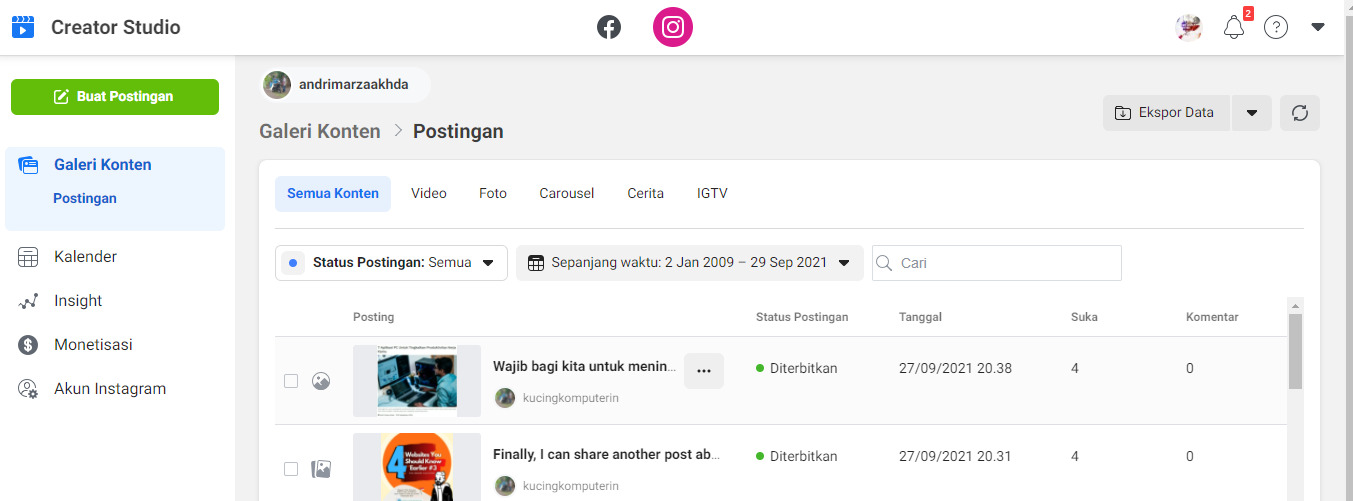1353x501 pixels.
Task: Open thumbnail of 'Finally, I can share' post
Action: coord(417,467)
